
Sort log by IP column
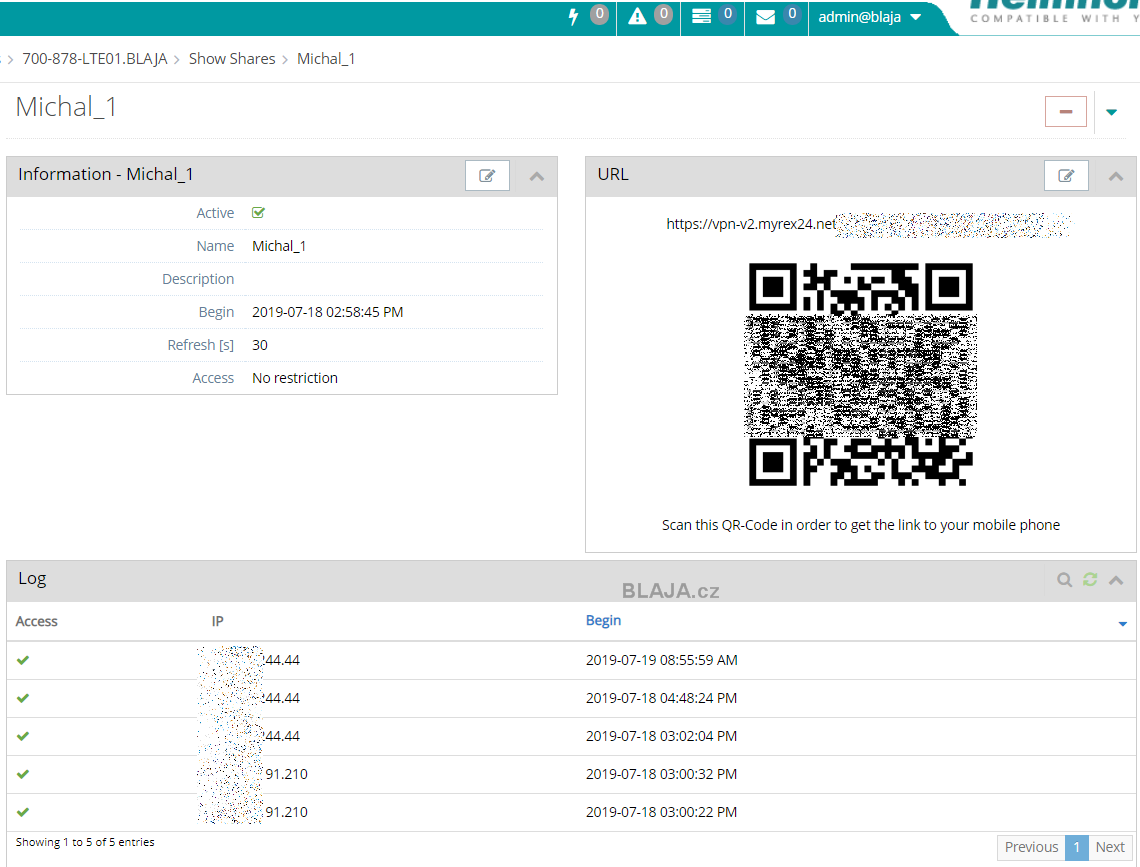pos(217,621)
